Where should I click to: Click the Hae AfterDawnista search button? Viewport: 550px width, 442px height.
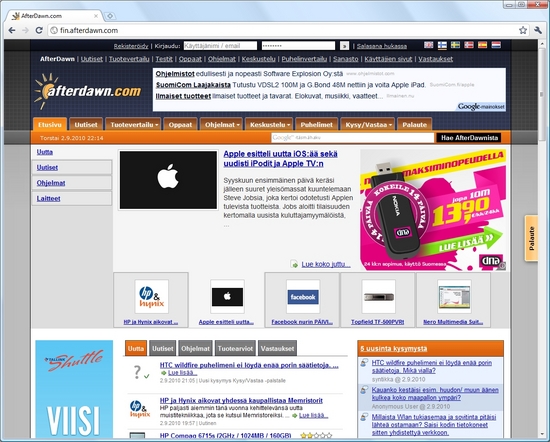click(x=469, y=138)
